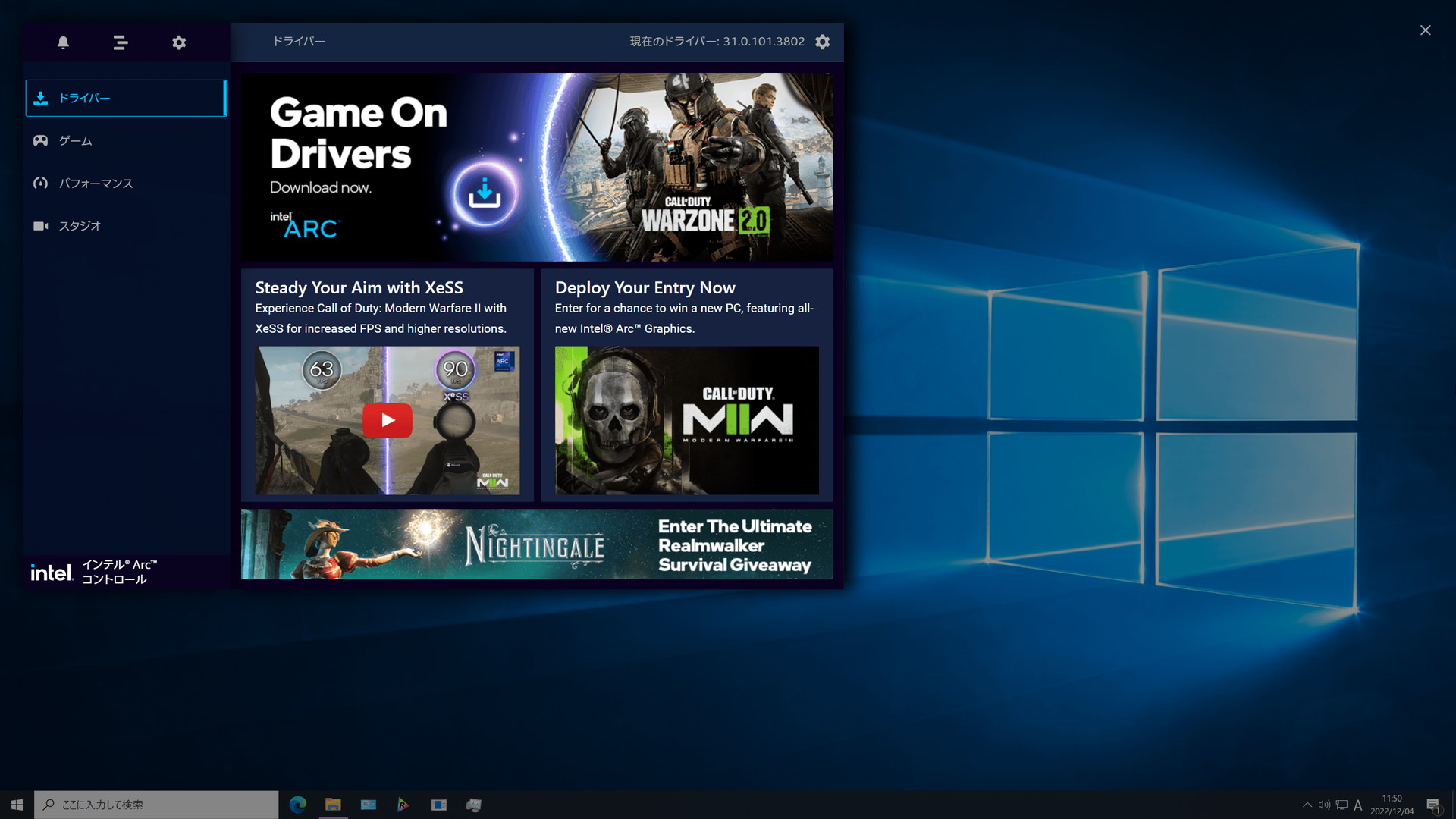Viewport: 1456px width, 819px height.
Task: Open the monitor chart app on taskbar
Action: coord(474,805)
